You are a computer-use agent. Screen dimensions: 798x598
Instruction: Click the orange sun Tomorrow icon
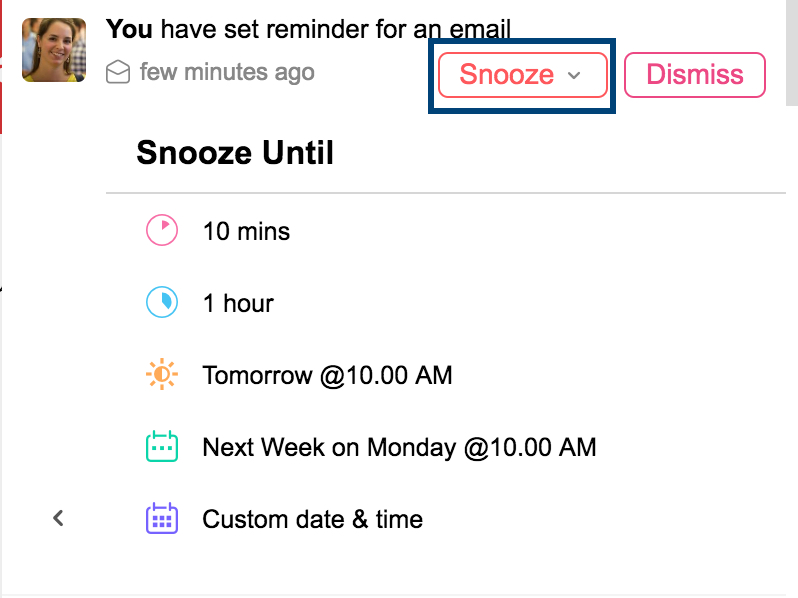click(x=162, y=375)
